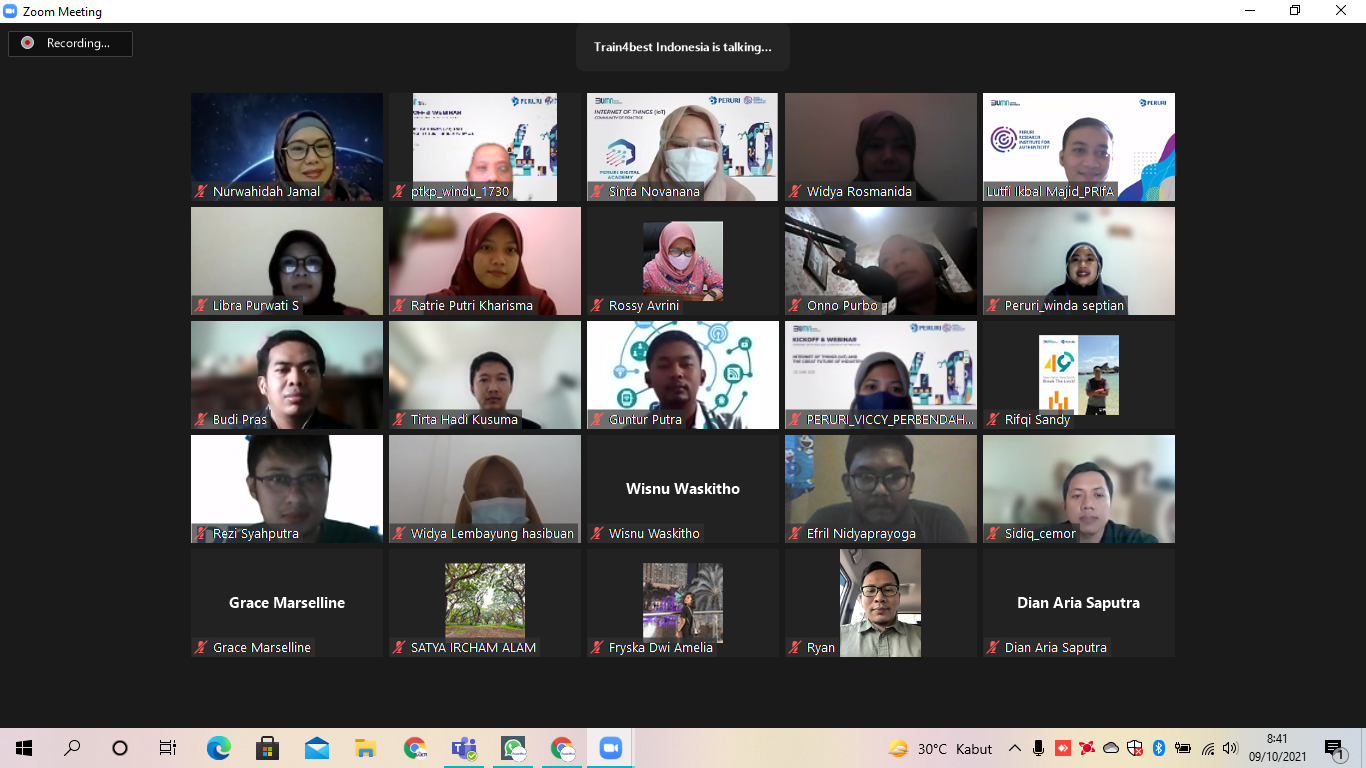
Task: Open the notification center with 1 alert
Action: [1333, 748]
